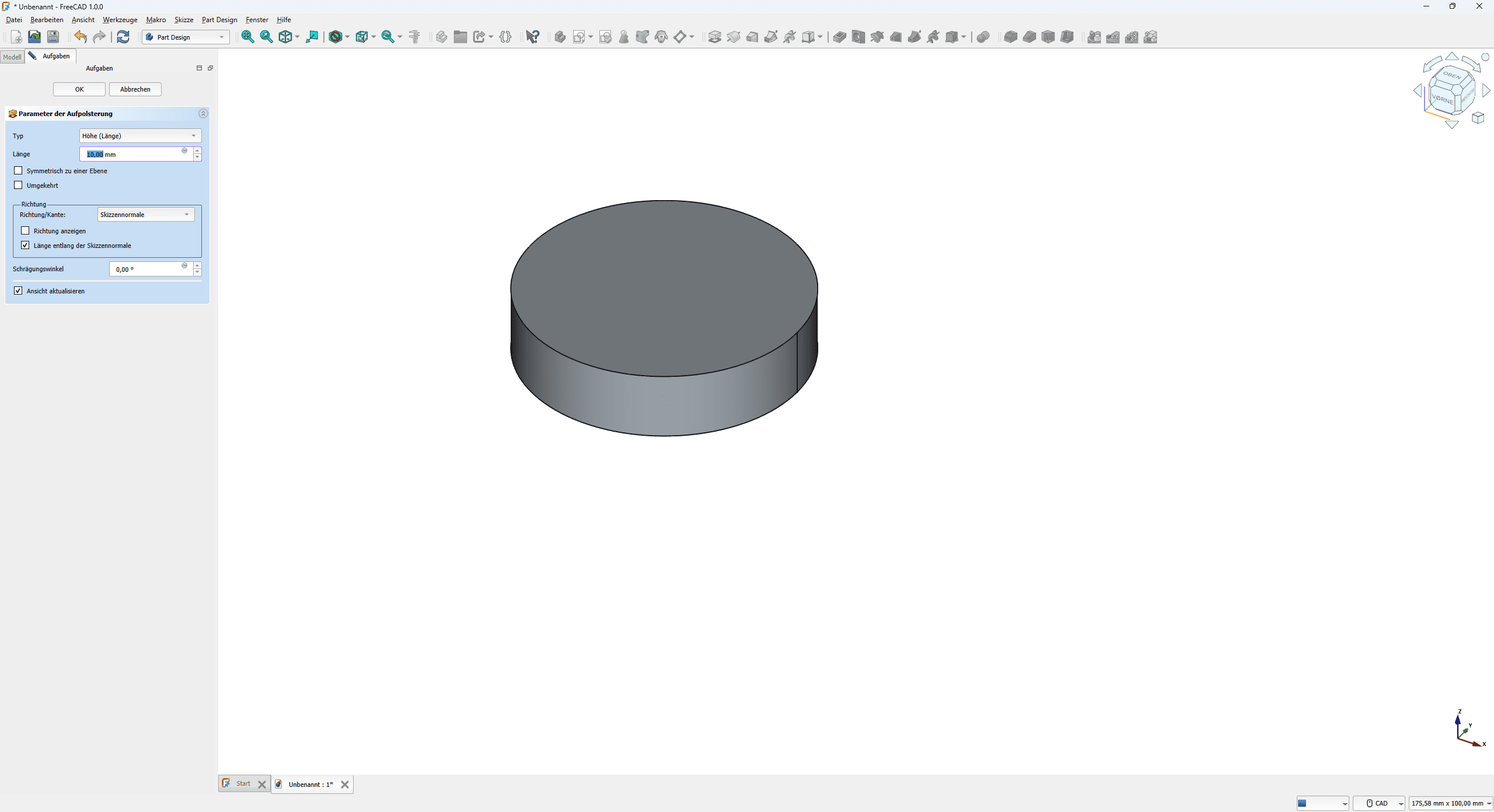
Task: Click the Boolean operation spheres icon
Action: [983, 37]
